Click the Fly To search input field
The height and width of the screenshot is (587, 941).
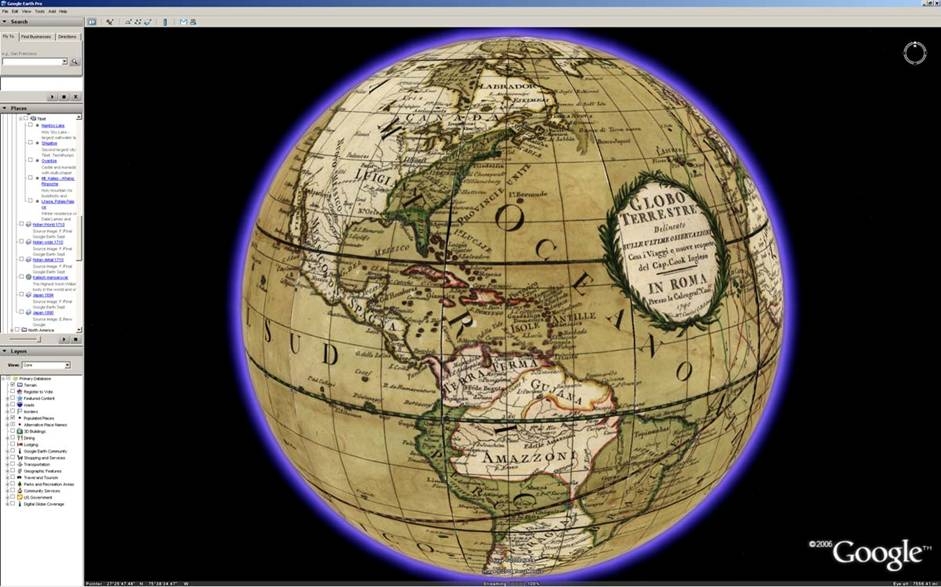click(x=33, y=62)
